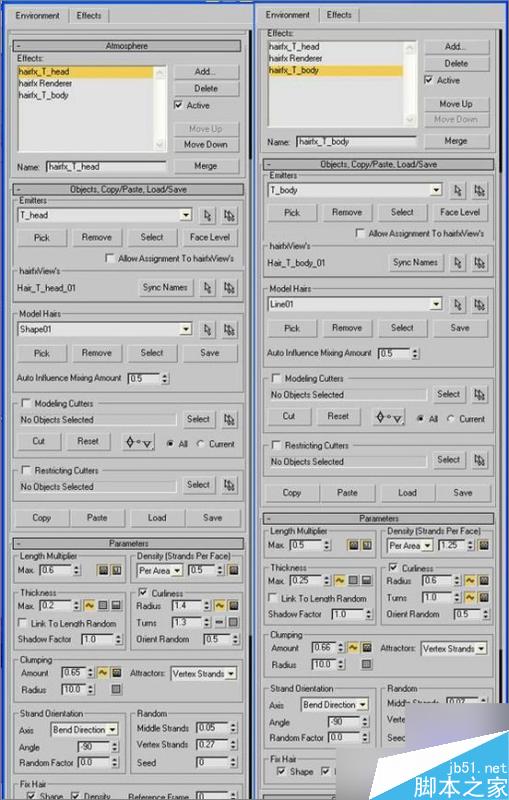The width and height of the screenshot is (509, 800).
Task: Open Bend Direction axis dropdown in T_body panel
Action: click(334, 705)
